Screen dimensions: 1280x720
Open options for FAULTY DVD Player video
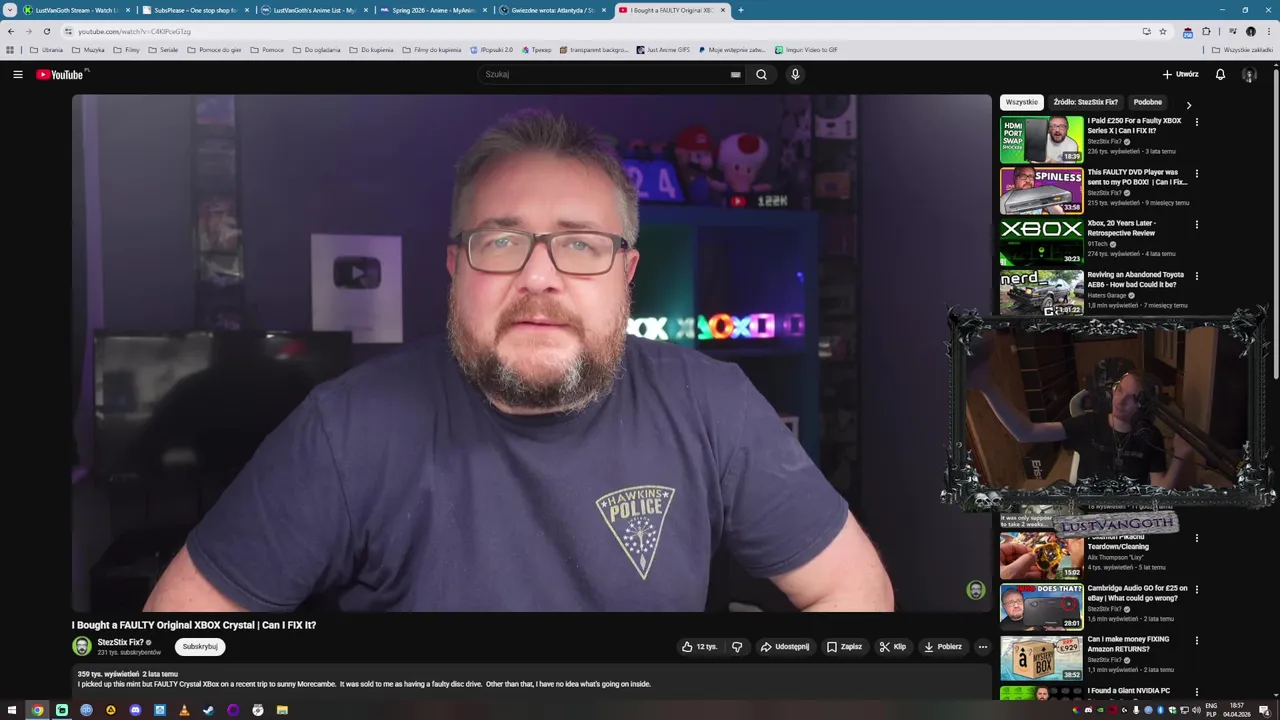click(1196, 173)
